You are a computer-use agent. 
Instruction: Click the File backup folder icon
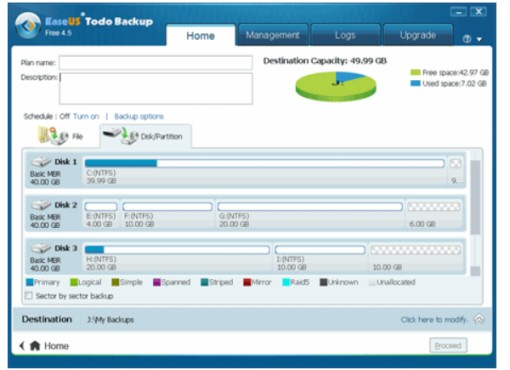click(53, 136)
